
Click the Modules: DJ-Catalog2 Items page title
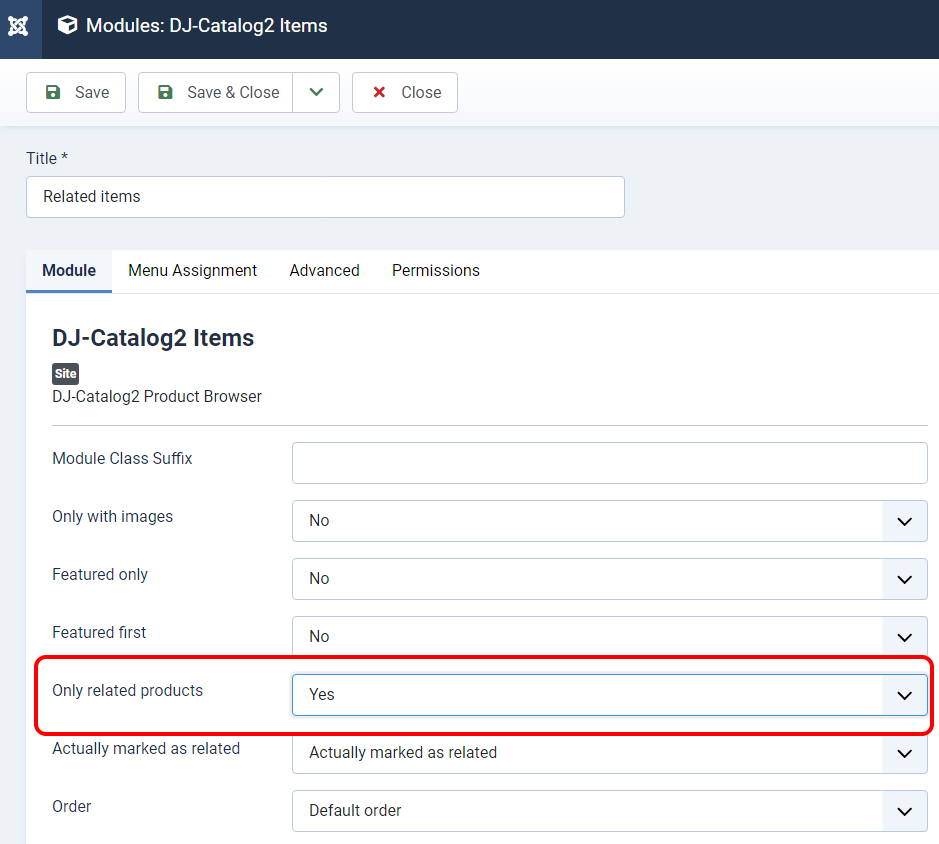(x=207, y=26)
